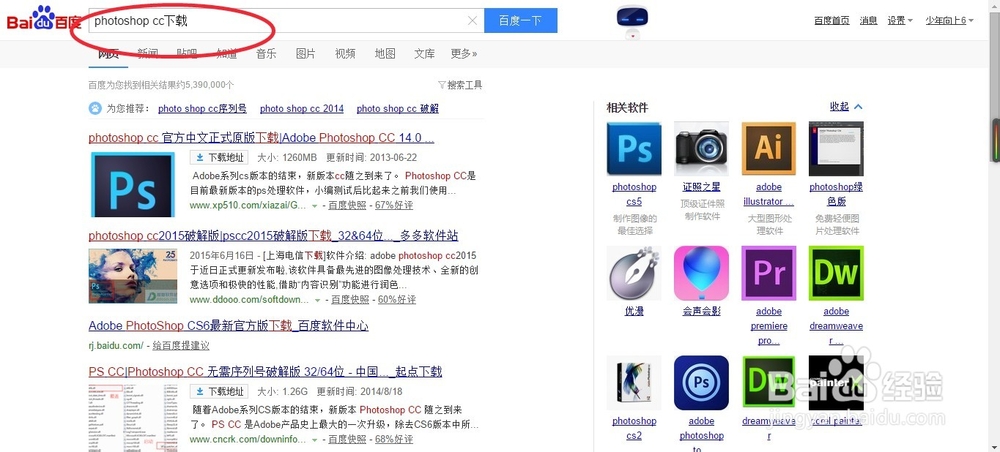Open photoshop cs5 text link
The width and height of the screenshot is (1000, 452).
[634, 194]
